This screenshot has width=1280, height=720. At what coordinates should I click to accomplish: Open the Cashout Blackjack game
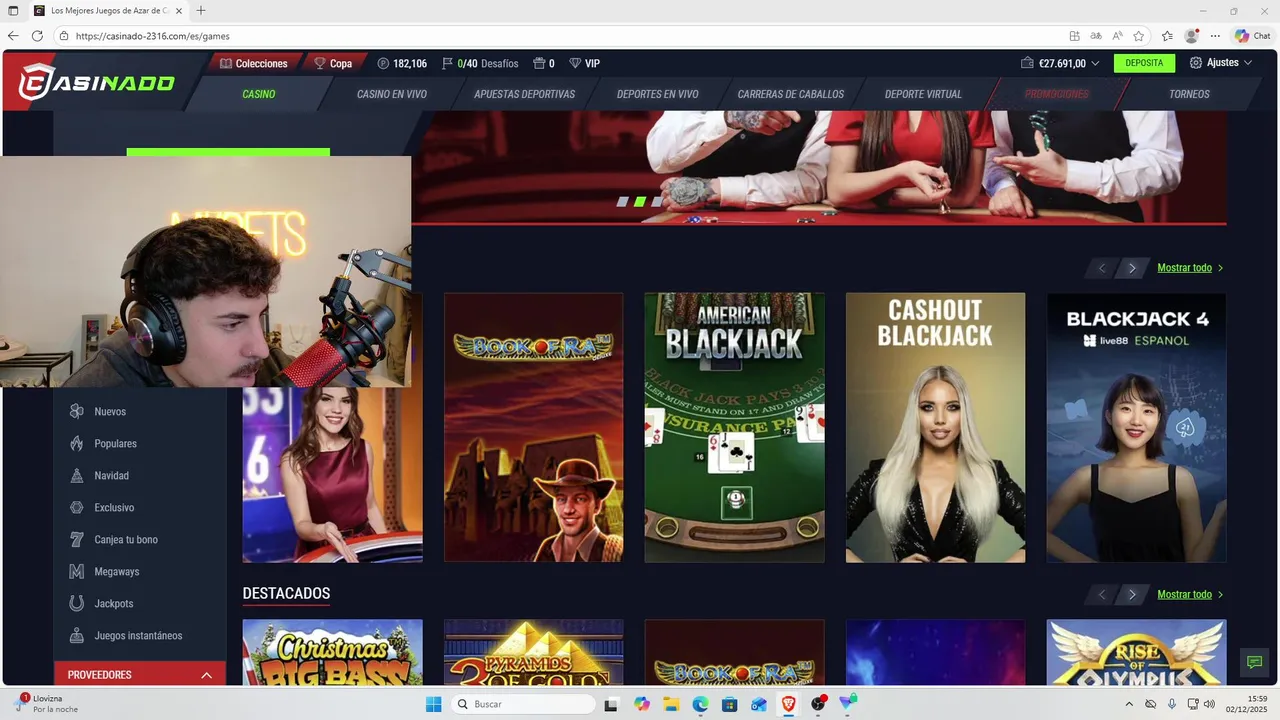click(935, 427)
